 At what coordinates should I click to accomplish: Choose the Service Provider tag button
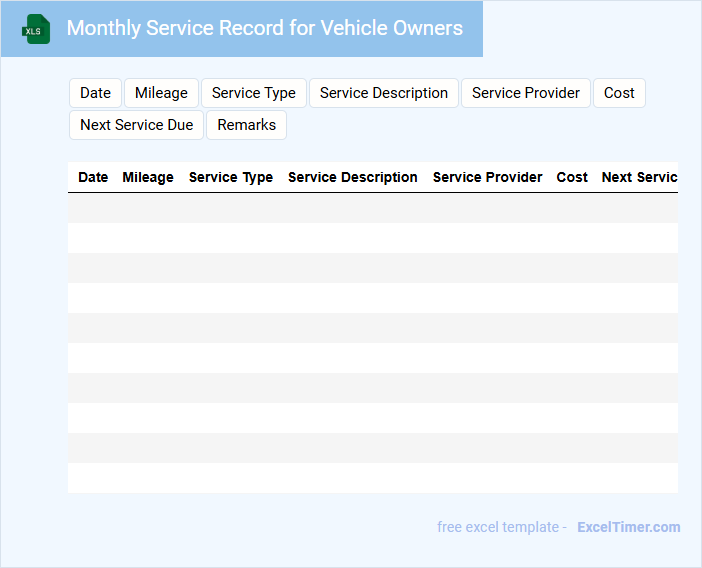tap(525, 93)
